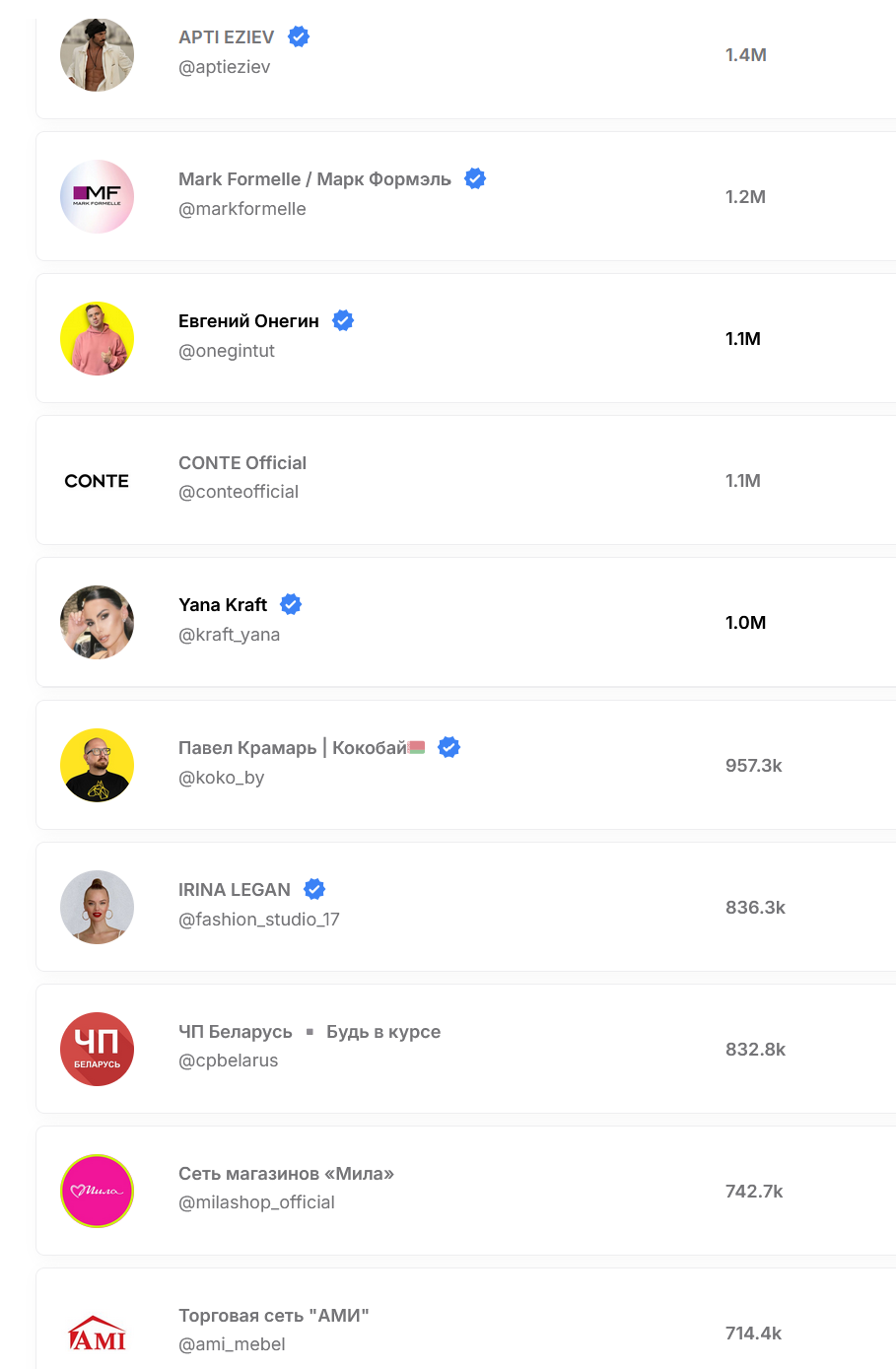Viewport: 896px width, 1369px height.
Task: Open Сеть магазинов «Мила» account
Action: (286, 1174)
